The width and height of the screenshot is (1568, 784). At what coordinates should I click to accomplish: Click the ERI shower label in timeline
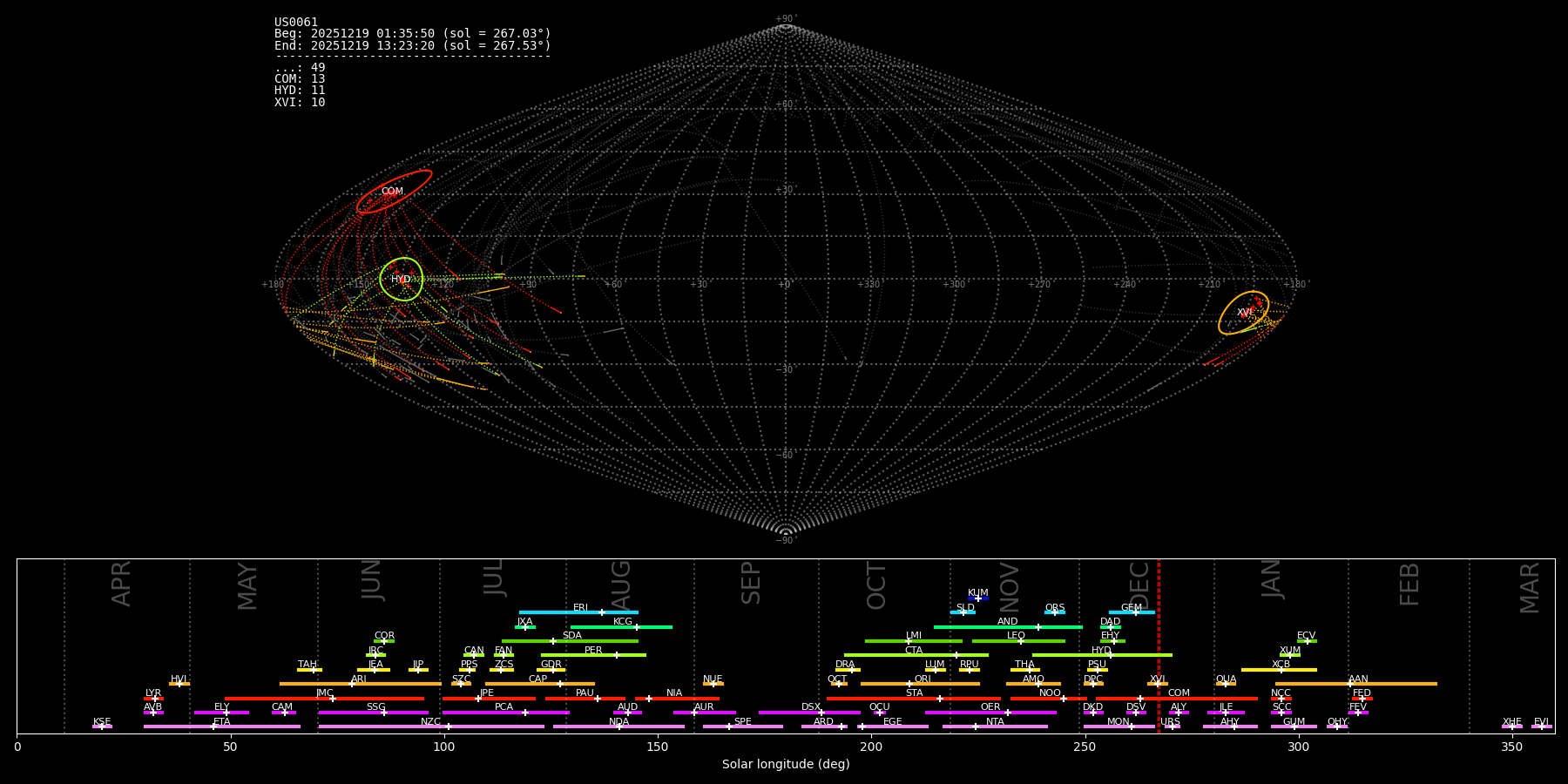click(581, 608)
